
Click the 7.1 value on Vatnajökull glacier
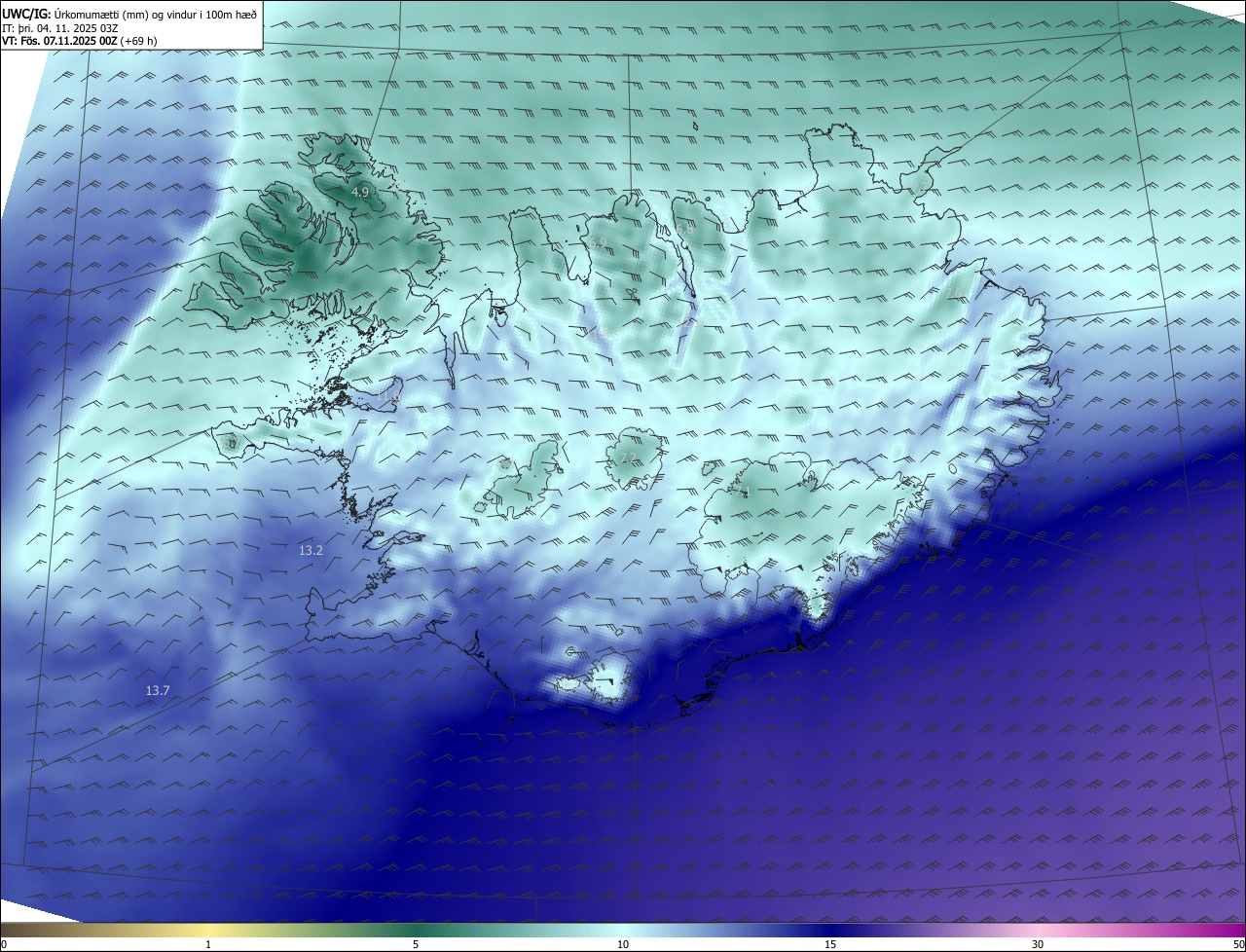click(745, 493)
